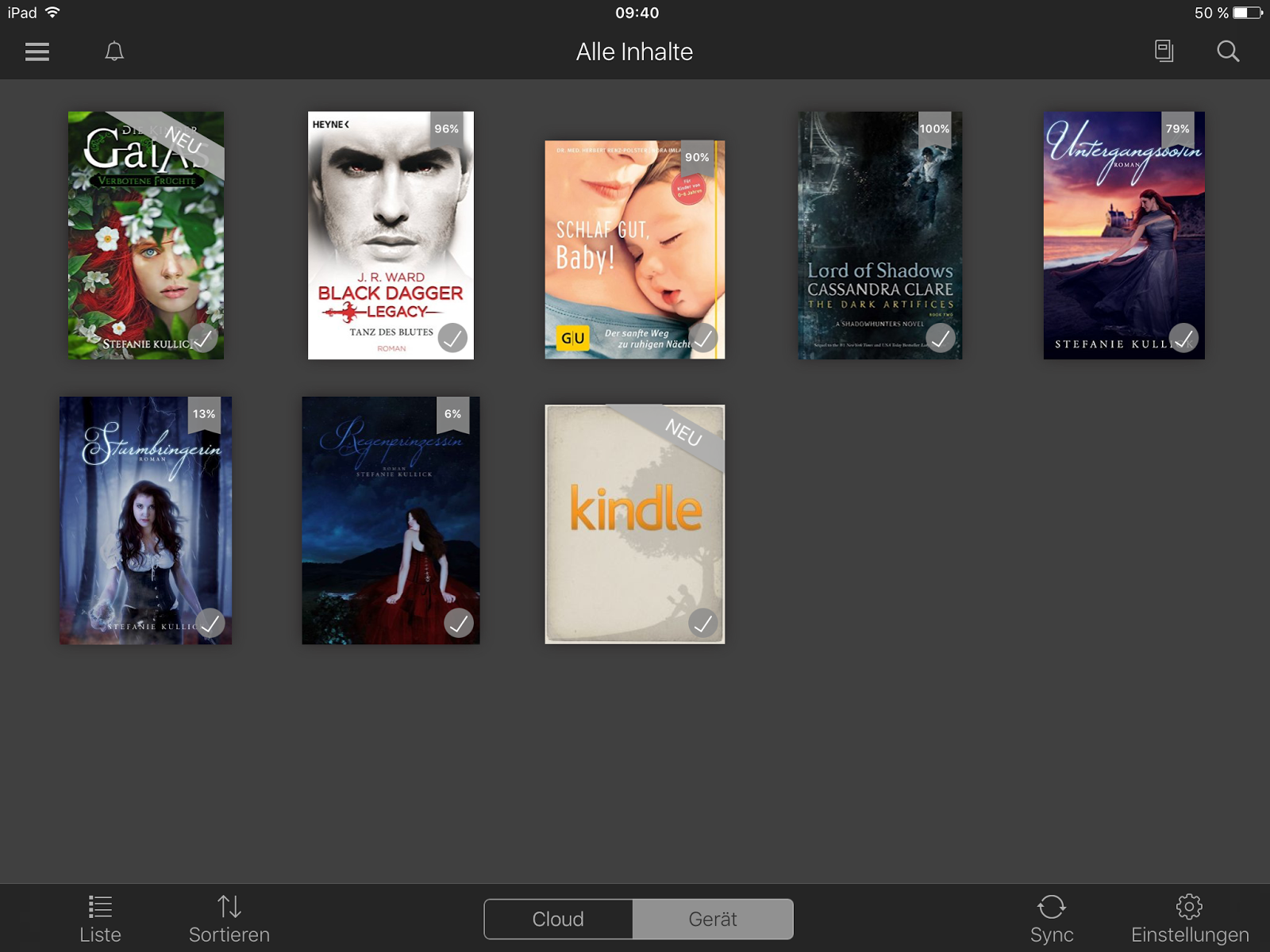Open the hamburger side menu
The width and height of the screenshot is (1270, 952).
37,52
